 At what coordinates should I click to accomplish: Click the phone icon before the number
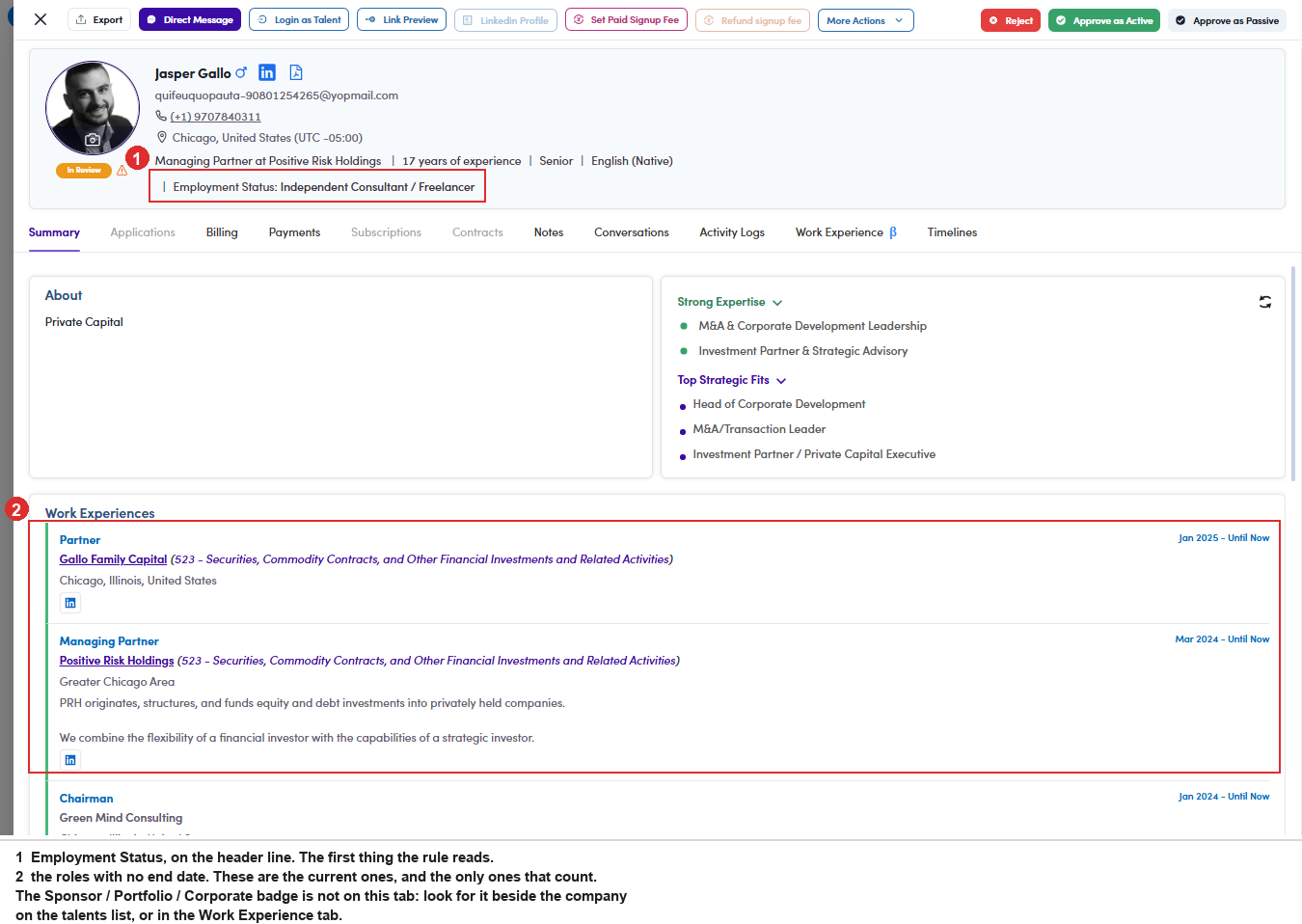click(x=161, y=116)
